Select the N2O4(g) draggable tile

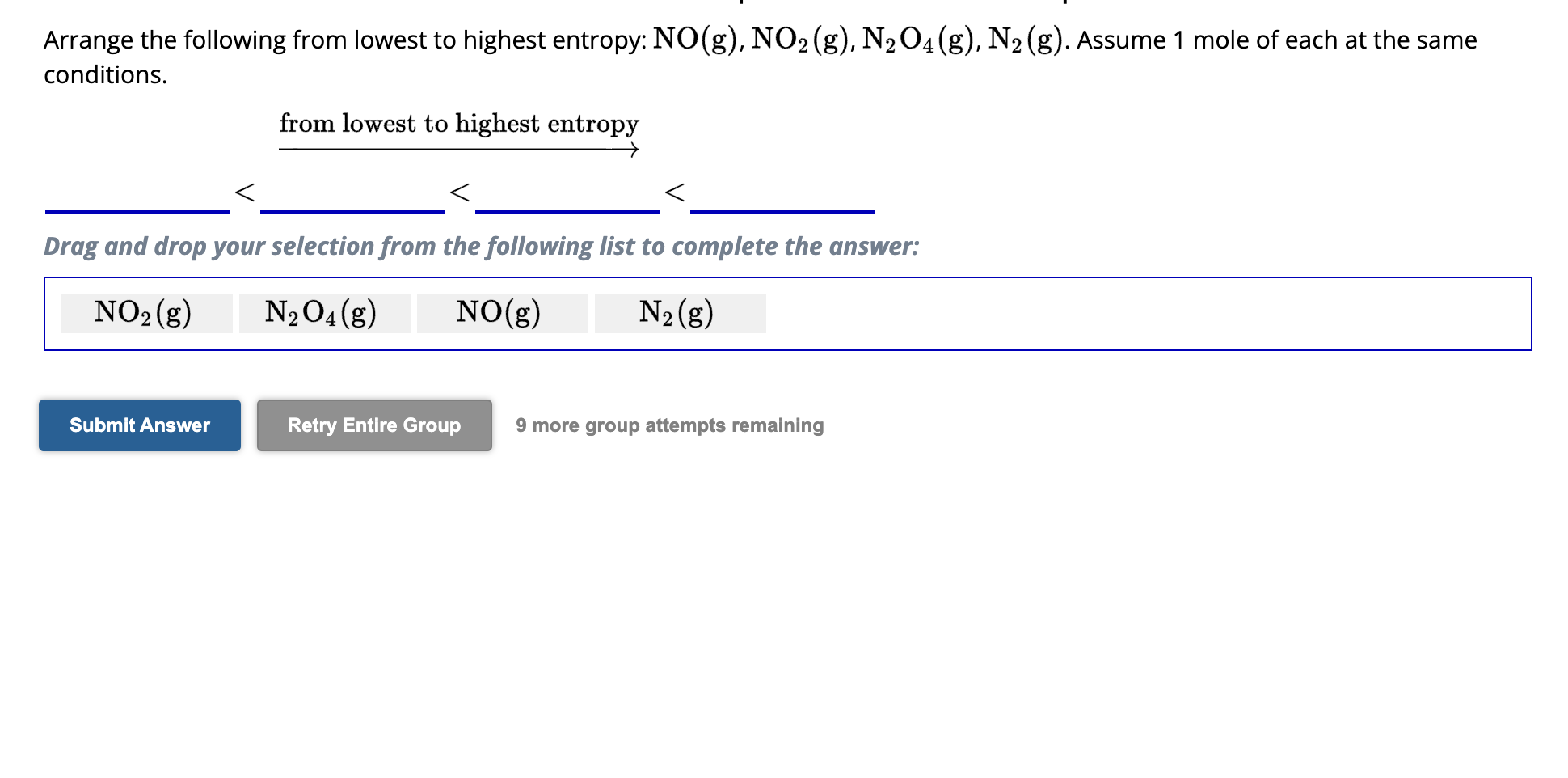pos(322,313)
